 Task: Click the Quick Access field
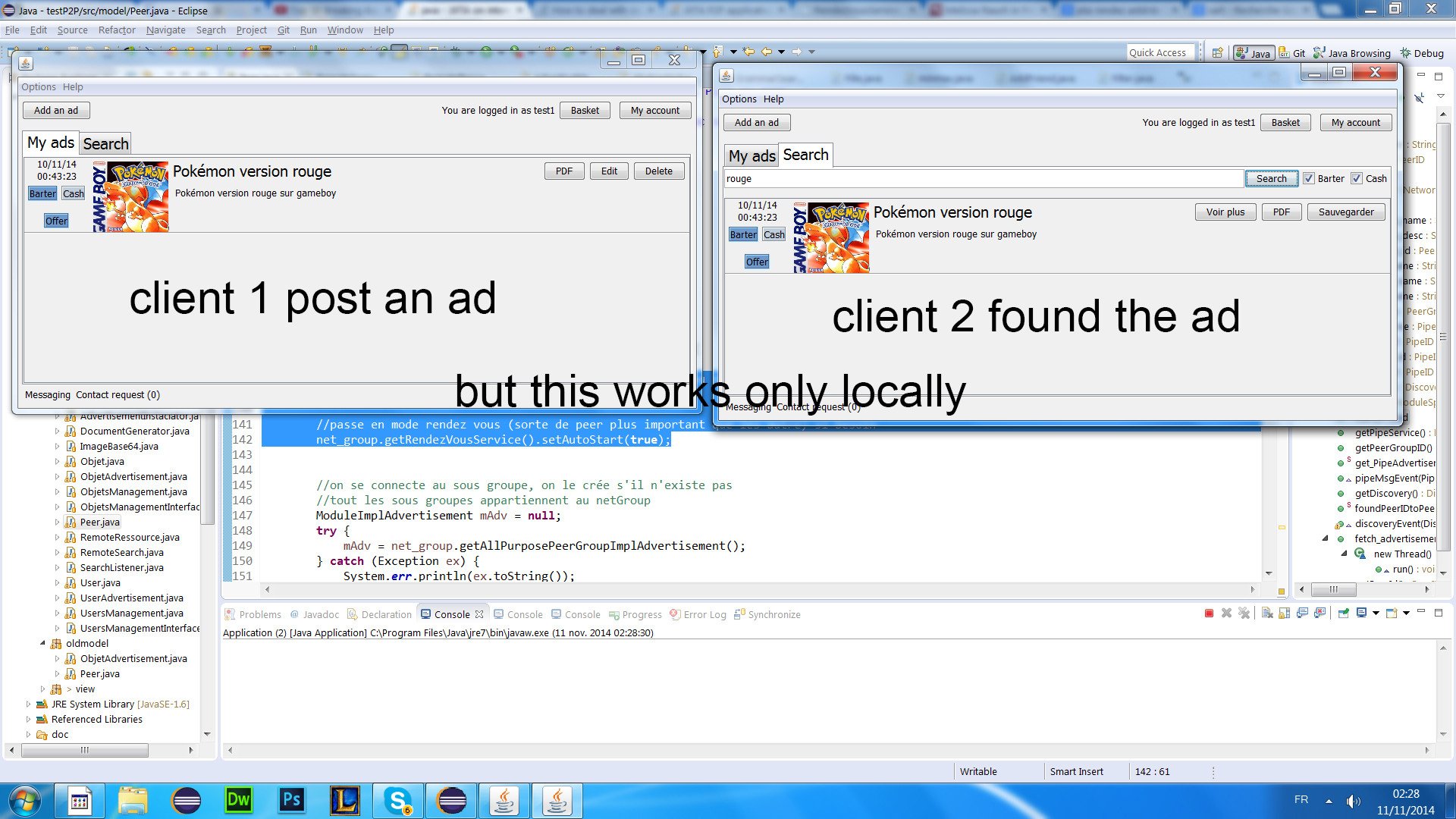1159,52
